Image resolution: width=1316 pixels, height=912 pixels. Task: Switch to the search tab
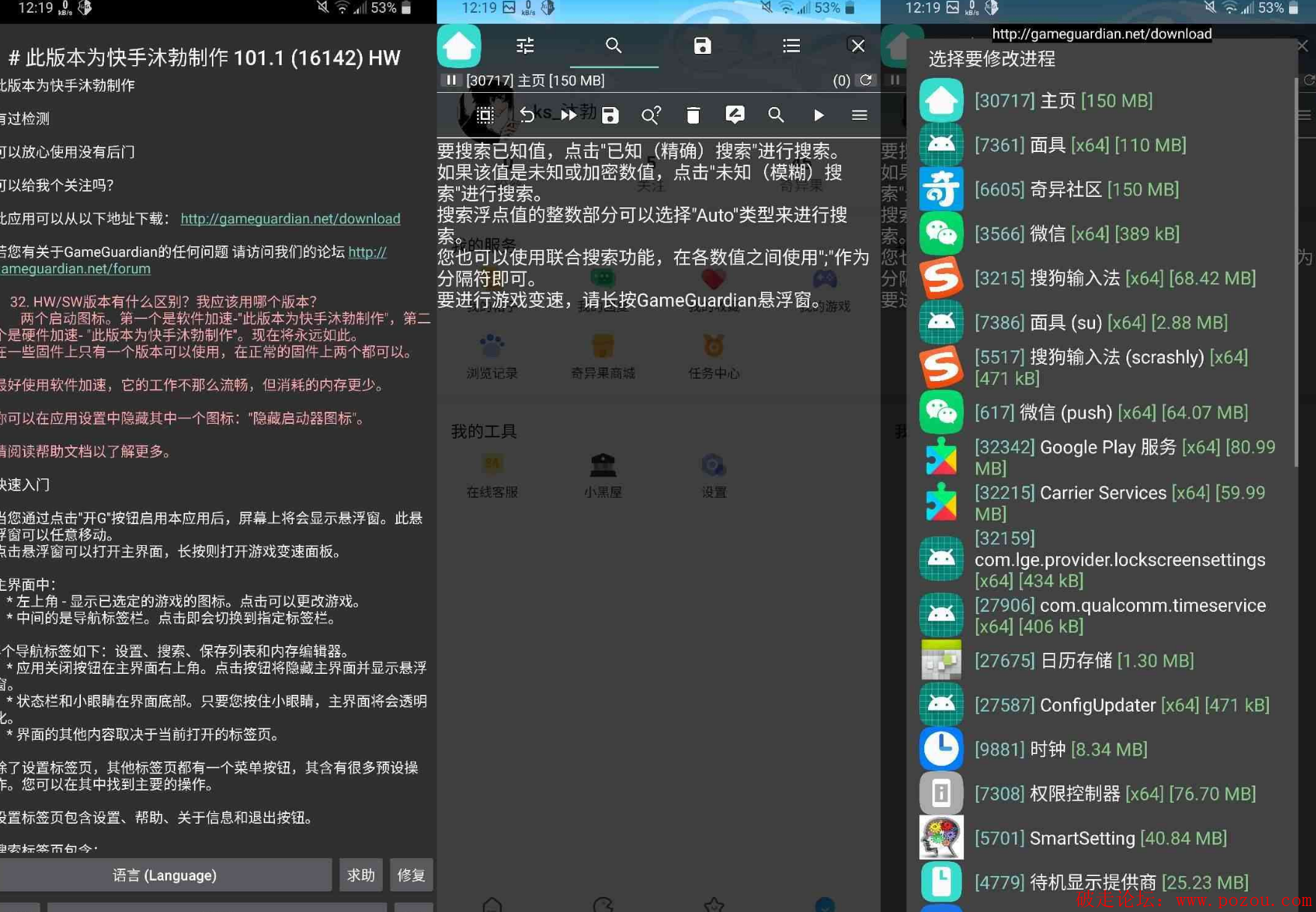613,46
